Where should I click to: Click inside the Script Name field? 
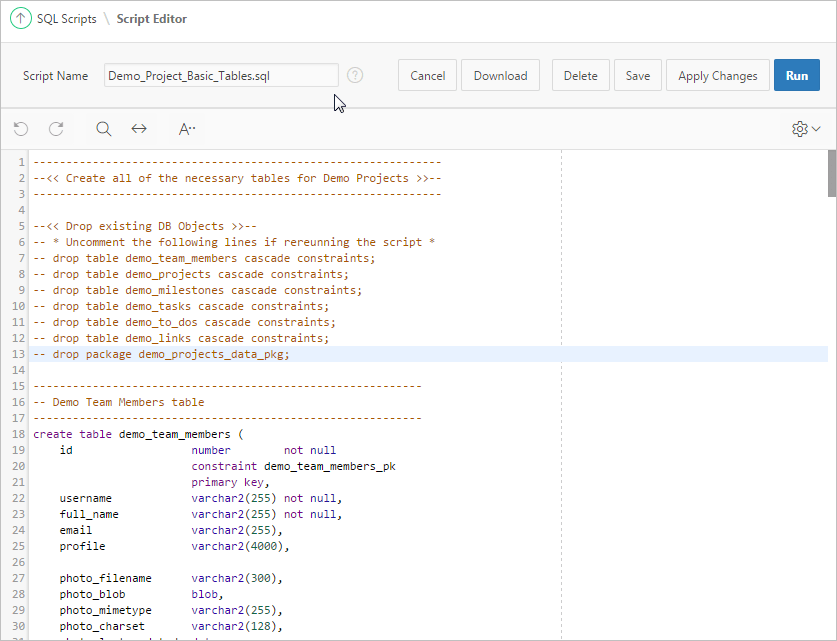click(x=220, y=75)
